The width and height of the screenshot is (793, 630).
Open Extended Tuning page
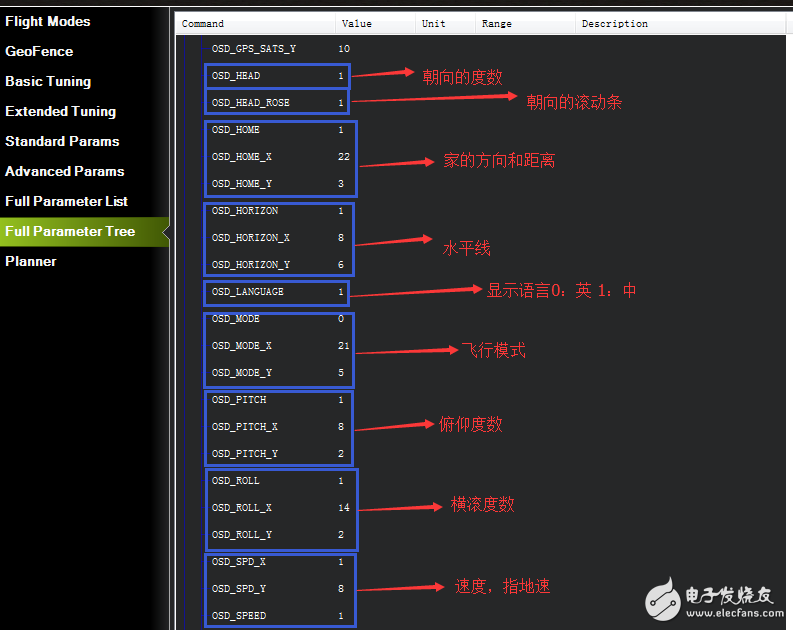(61, 112)
